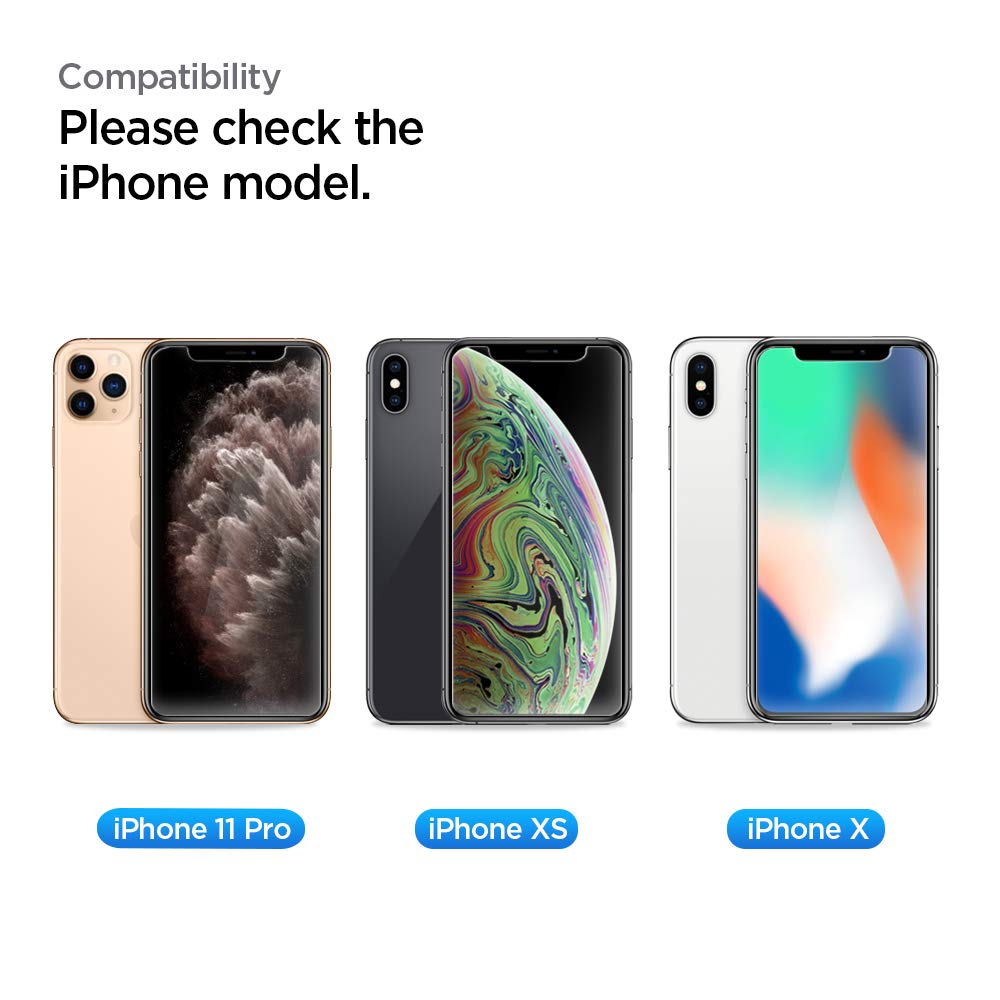
Task: Click the iPhone X blue label
Action: coord(806,828)
